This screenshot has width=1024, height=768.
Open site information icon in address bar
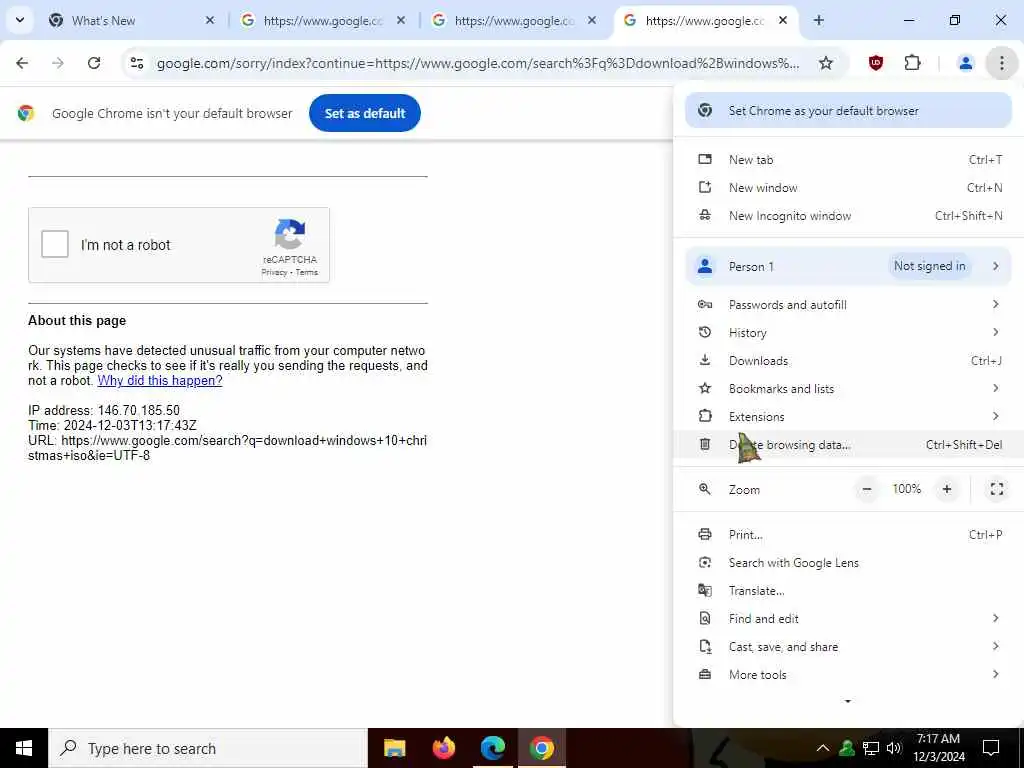click(x=136, y=63)
